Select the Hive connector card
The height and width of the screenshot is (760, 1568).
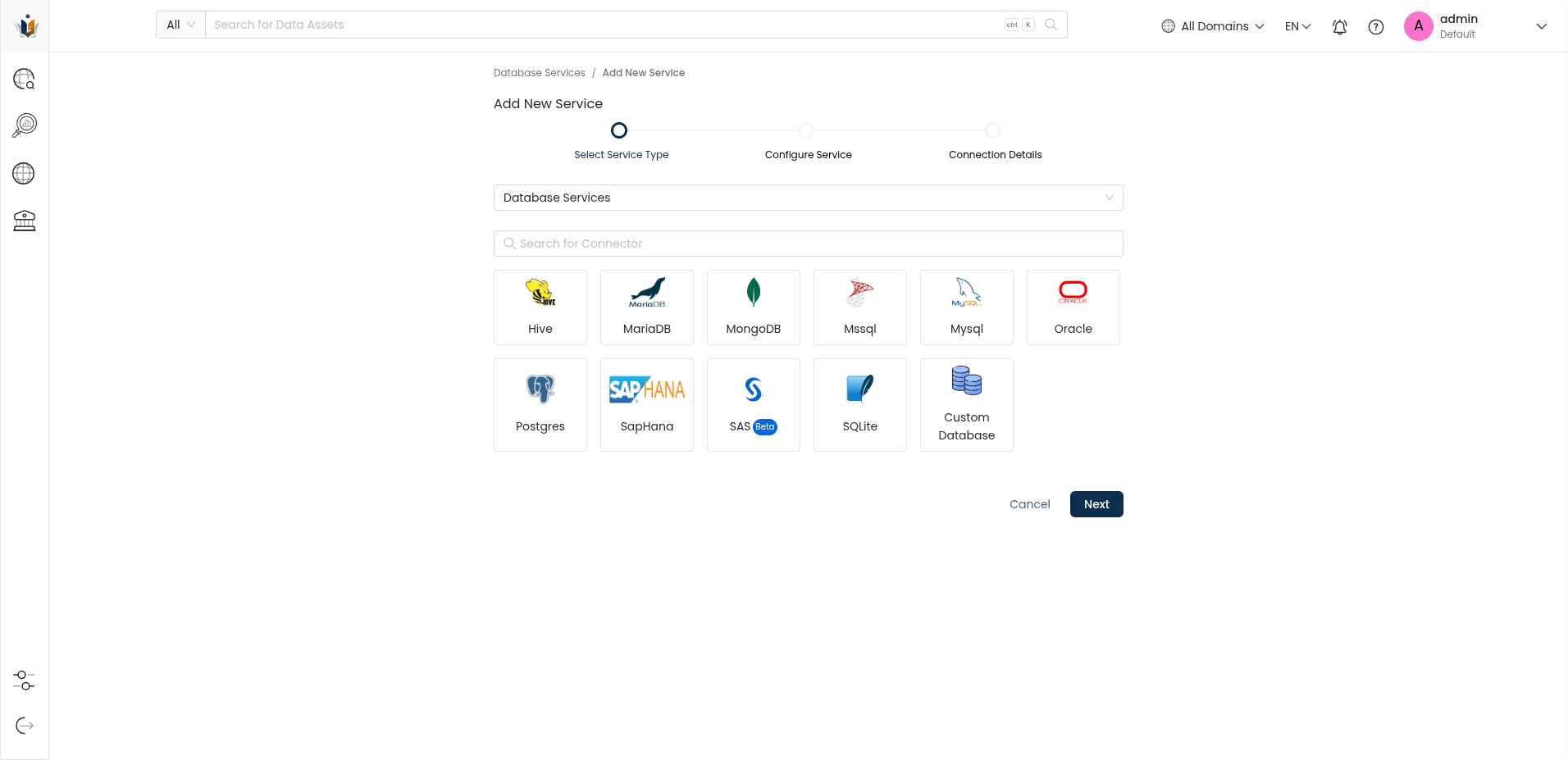tap(540, 307)
